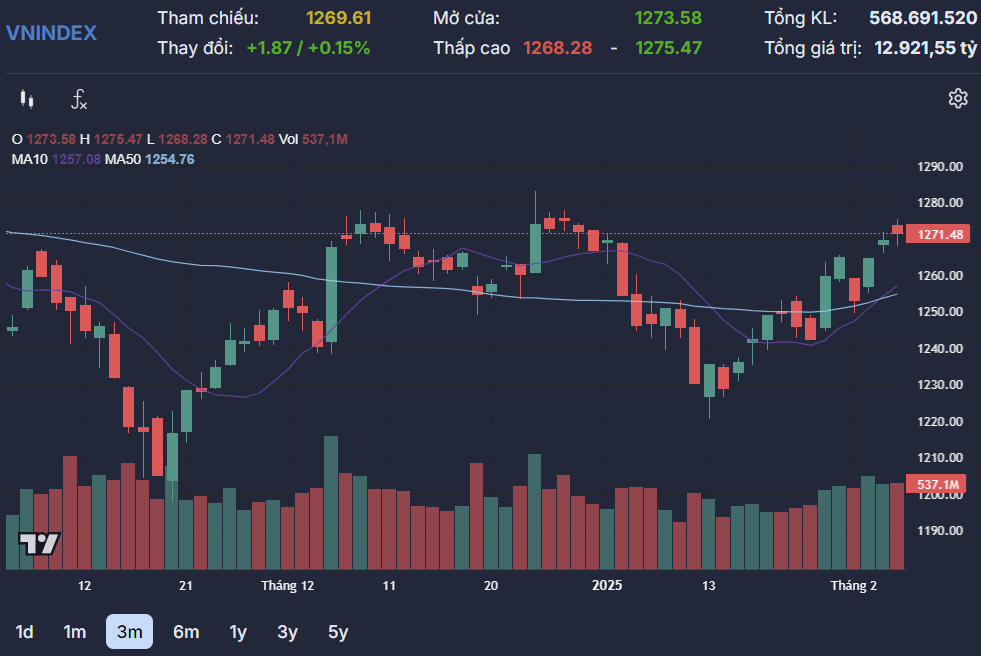Select the 5y time range
Image resolution: width=981 pixels, height=656 pixels.
tap(338, 632)
